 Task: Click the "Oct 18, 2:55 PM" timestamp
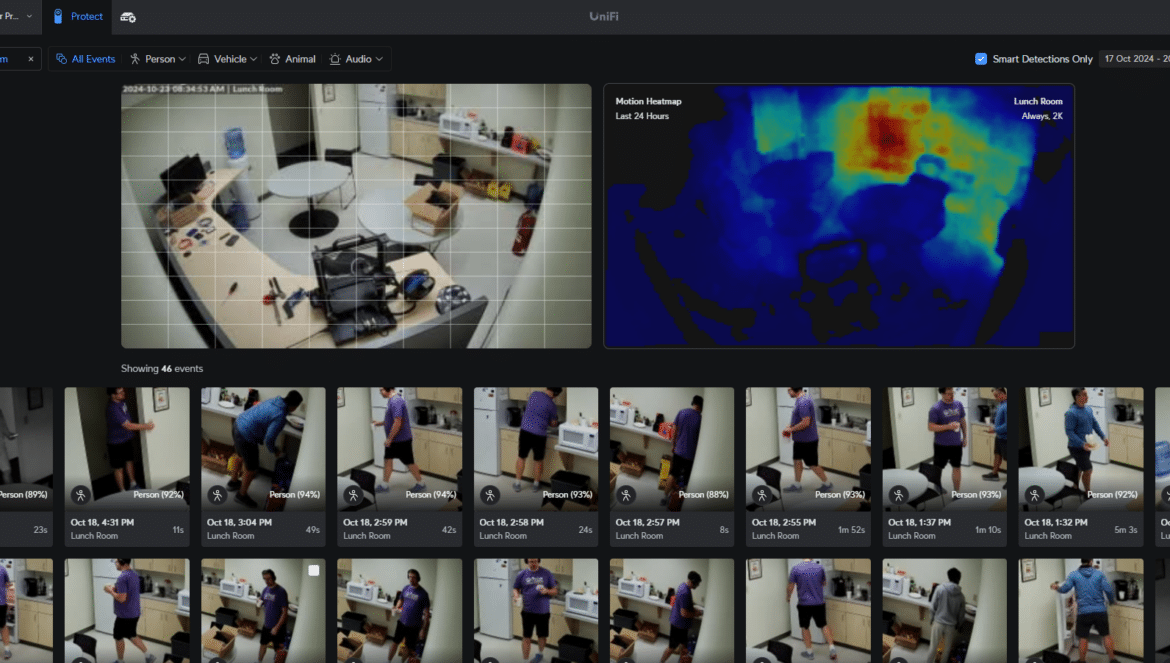tap(783, 523)
